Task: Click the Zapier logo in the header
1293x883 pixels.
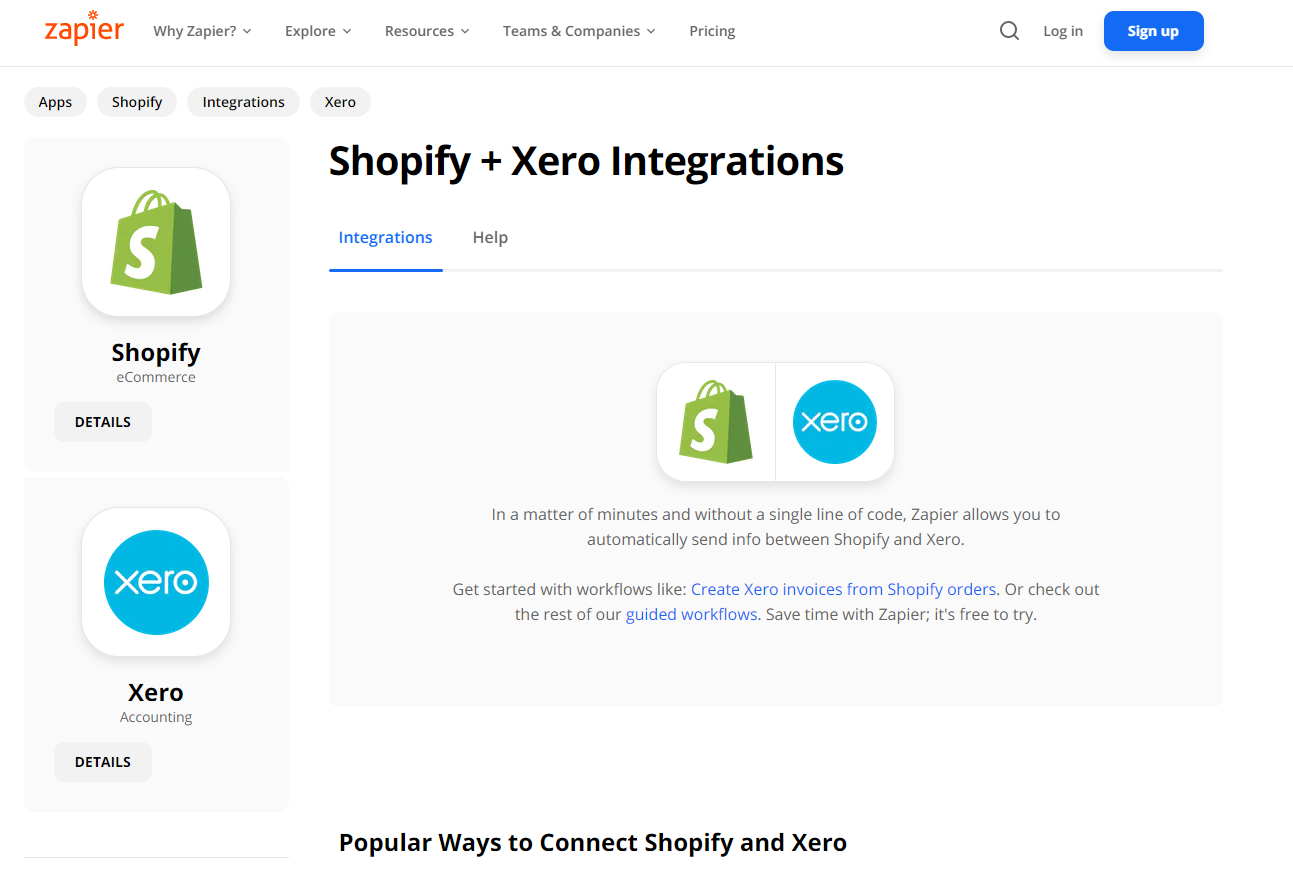Action: click(84, 28)
